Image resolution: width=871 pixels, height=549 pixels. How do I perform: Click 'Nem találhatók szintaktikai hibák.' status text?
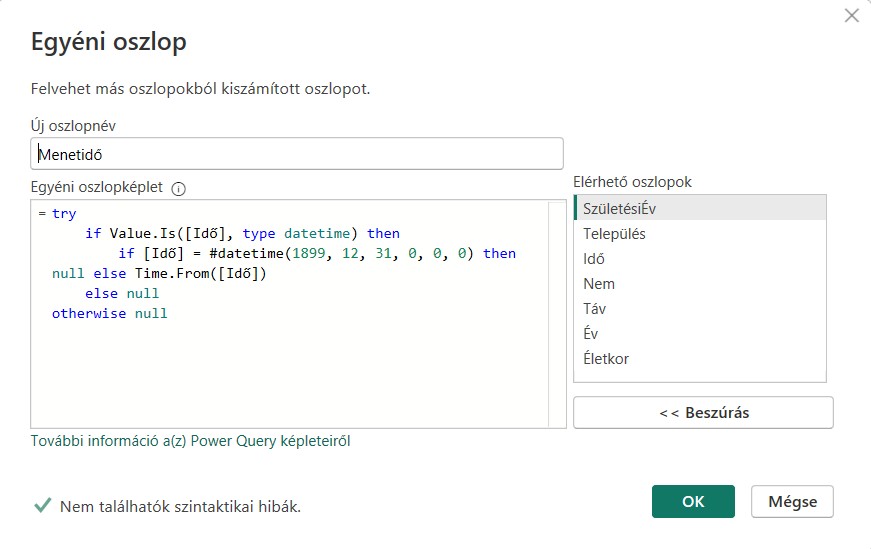pyautogui.click(x=181, y=507)
